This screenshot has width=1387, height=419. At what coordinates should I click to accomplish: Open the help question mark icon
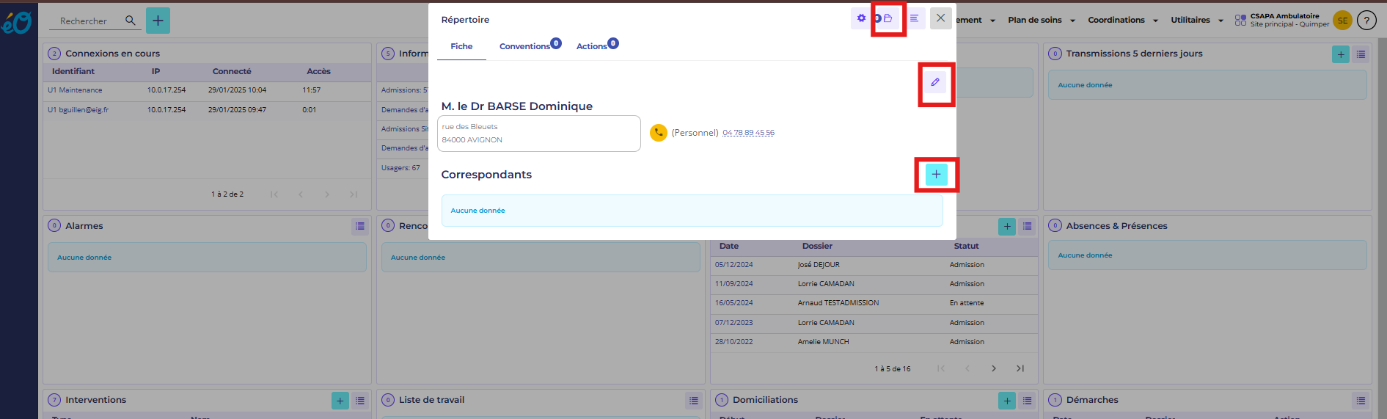(x=1367, y=20)
